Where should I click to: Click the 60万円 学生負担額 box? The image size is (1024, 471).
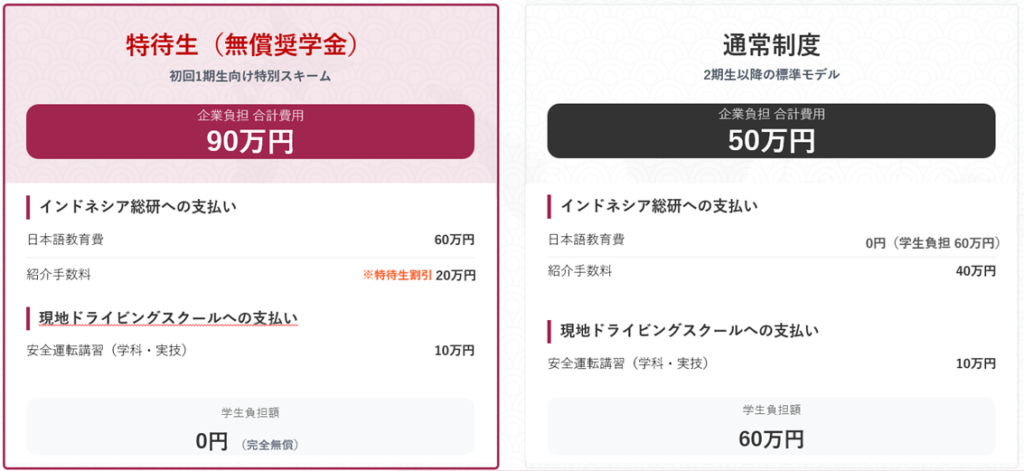[x=771, y=425]
